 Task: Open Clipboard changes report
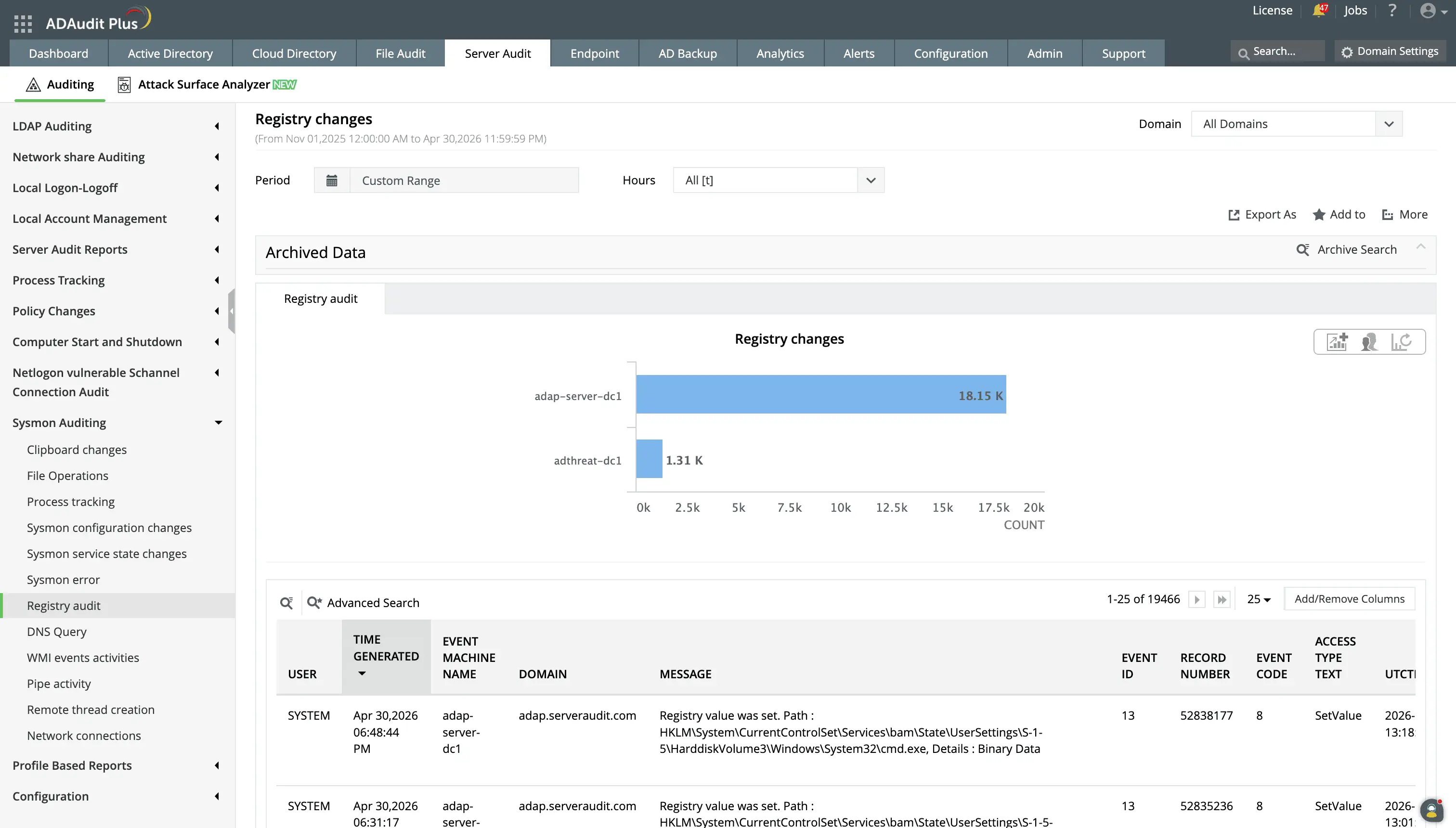pyautogui.click(x=77, y=450)
